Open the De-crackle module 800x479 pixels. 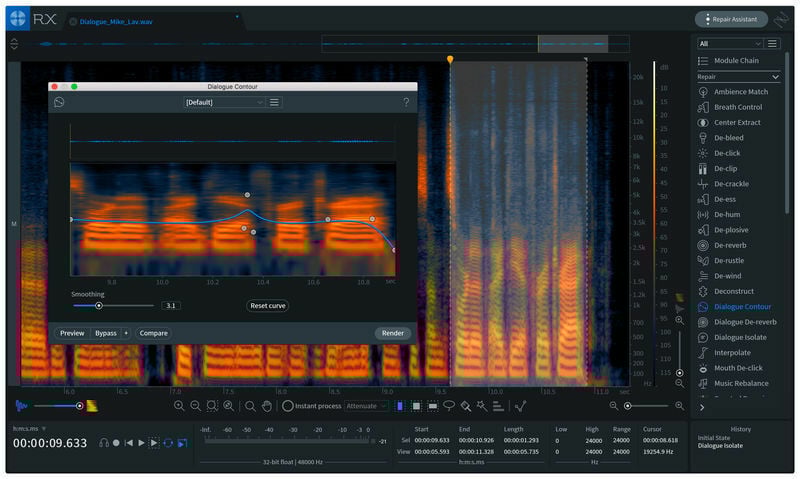click(x=723, y=184)
